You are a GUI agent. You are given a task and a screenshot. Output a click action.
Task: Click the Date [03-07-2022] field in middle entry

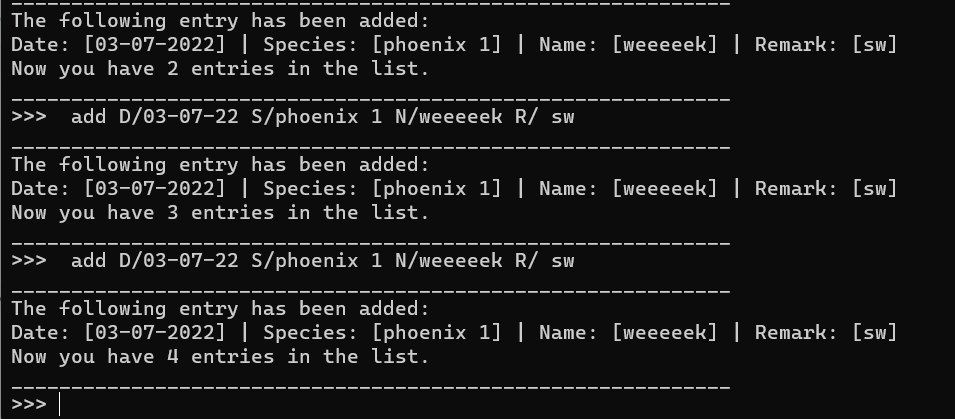coord(118,189)
